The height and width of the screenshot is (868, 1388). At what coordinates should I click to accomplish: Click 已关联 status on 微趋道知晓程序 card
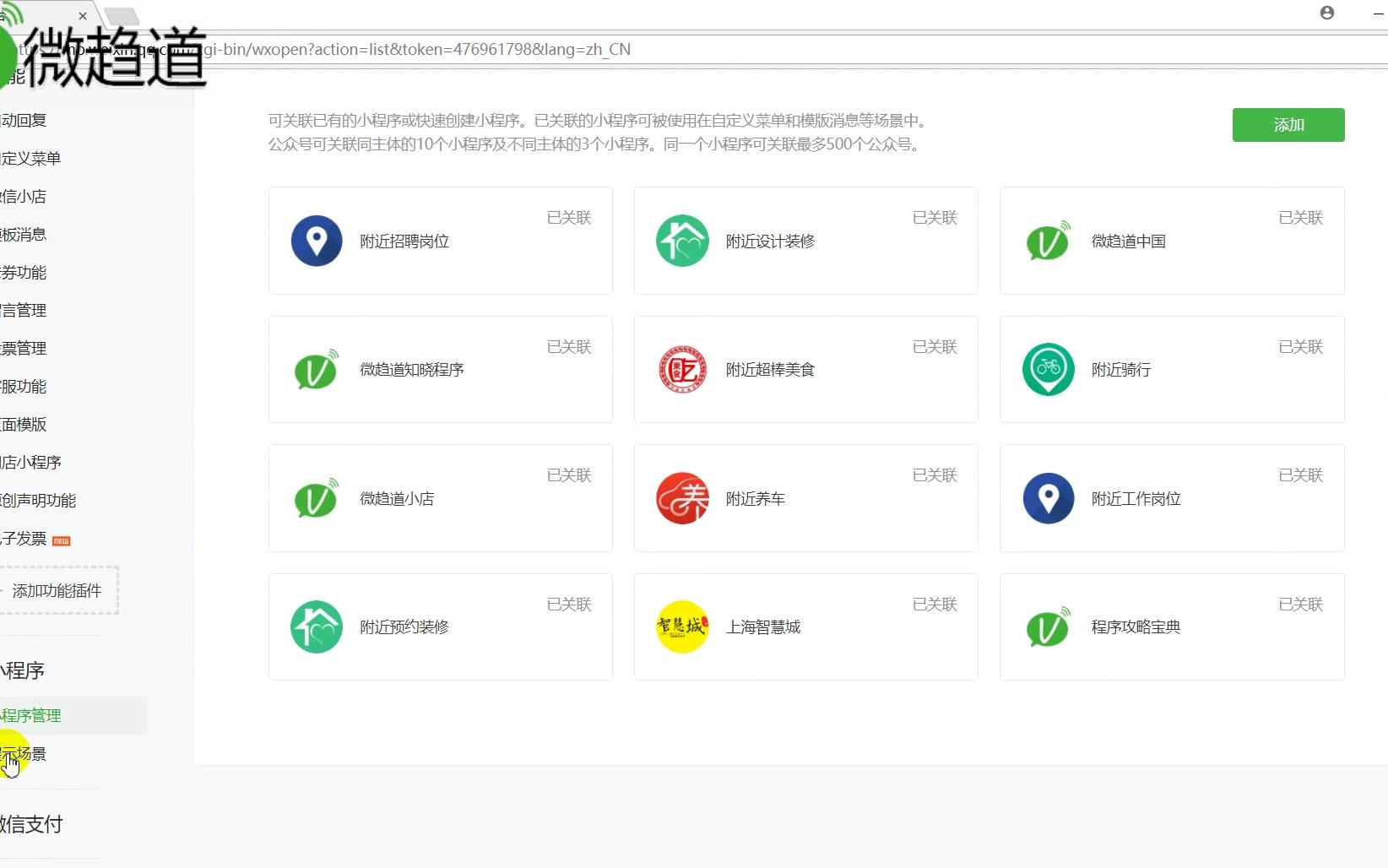pyautogui.click(x=569, y=346)
